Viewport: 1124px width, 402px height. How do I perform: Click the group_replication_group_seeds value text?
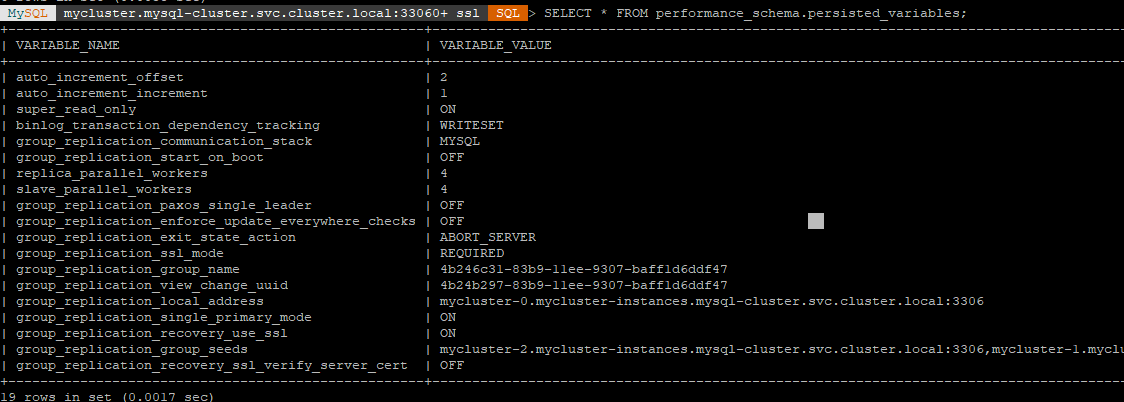(x=781, y=349)
